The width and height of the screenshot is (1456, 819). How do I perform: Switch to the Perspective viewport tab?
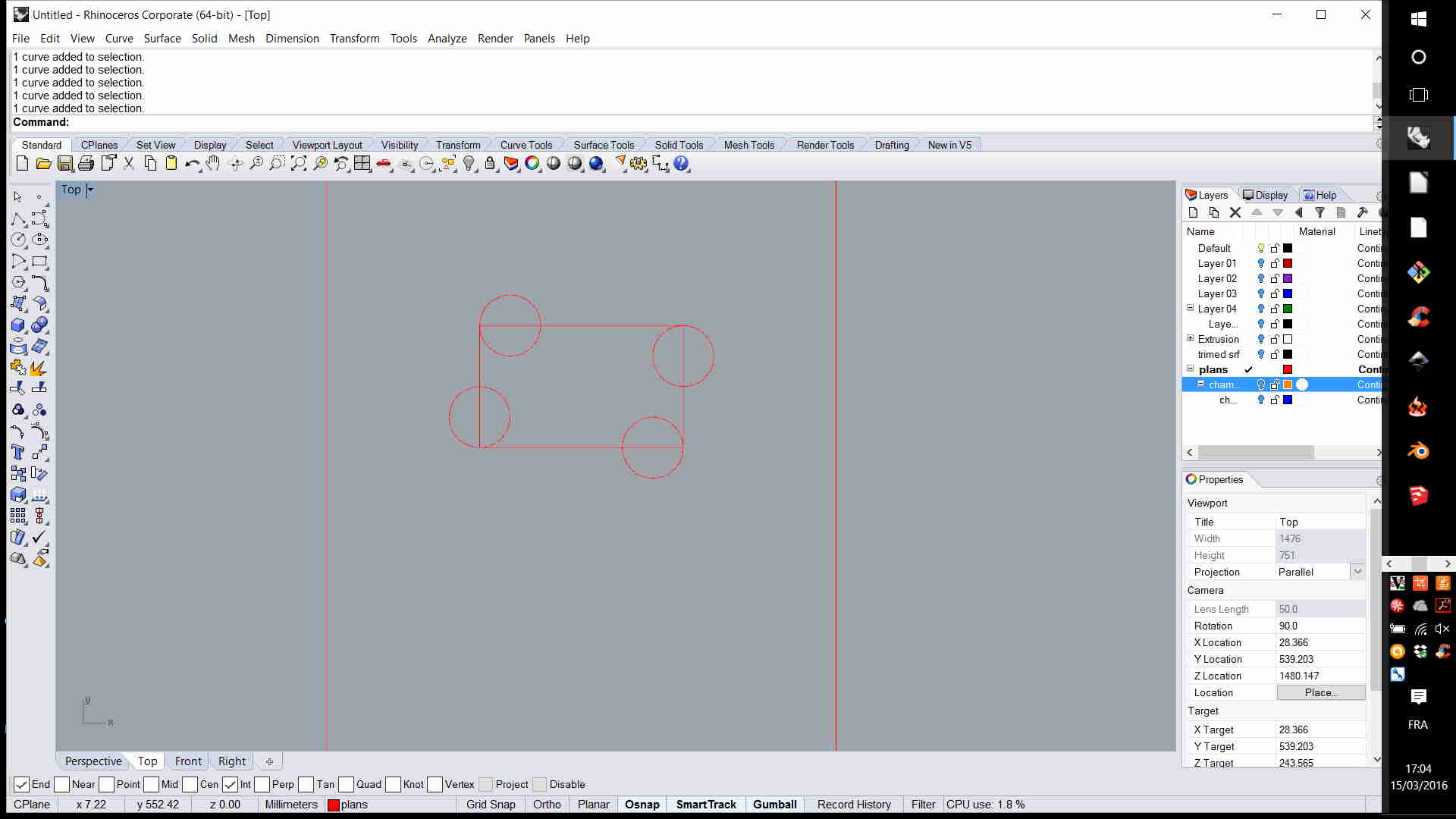93,761
